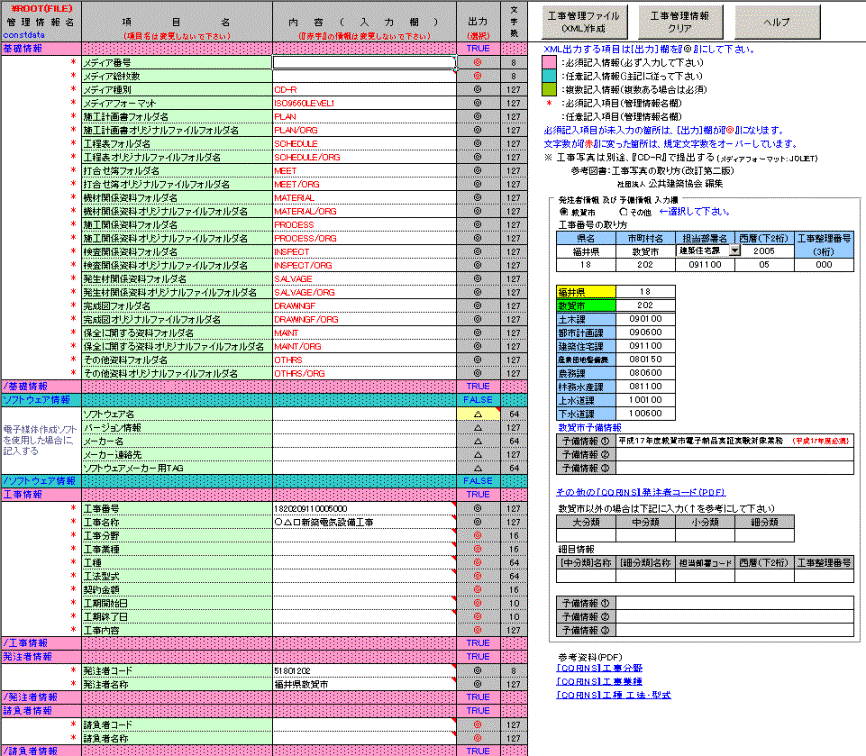Click the 工期開始日 input cell
Image resolution: width=866 pixels, height=756 pixels.
[365, 603]
